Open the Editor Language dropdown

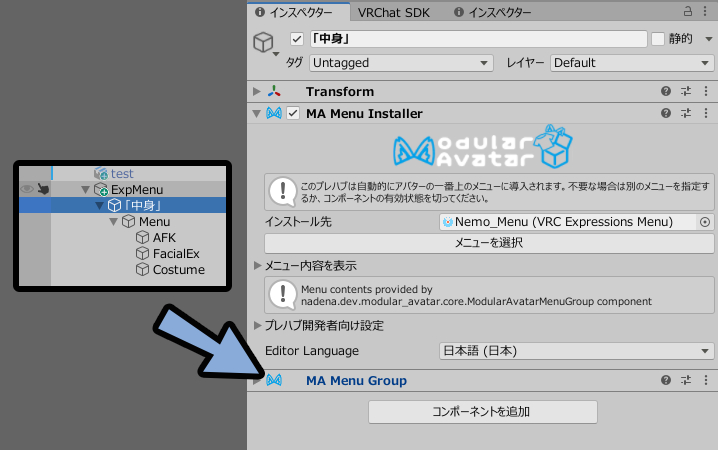[577, 351]
